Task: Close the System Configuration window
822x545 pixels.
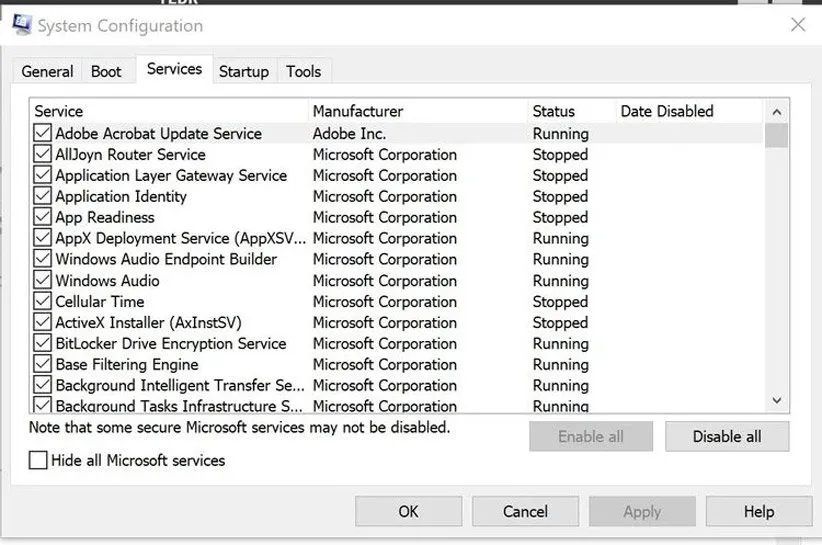Action: click(797, 25)
